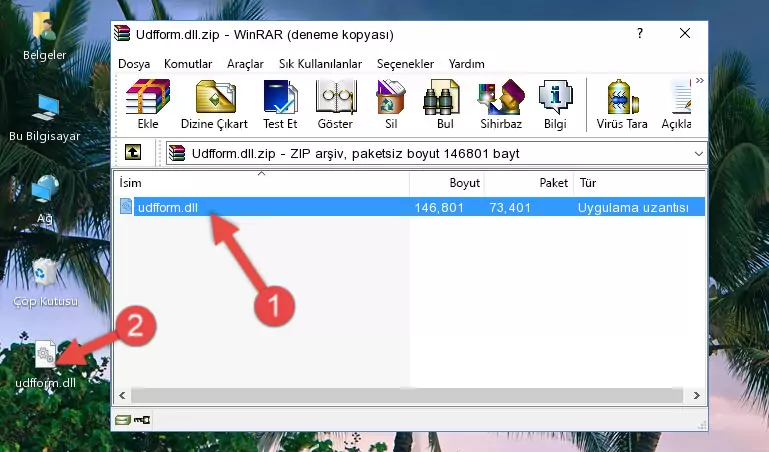
Task: Close the WinRAR window
Action: coord(685,33)
